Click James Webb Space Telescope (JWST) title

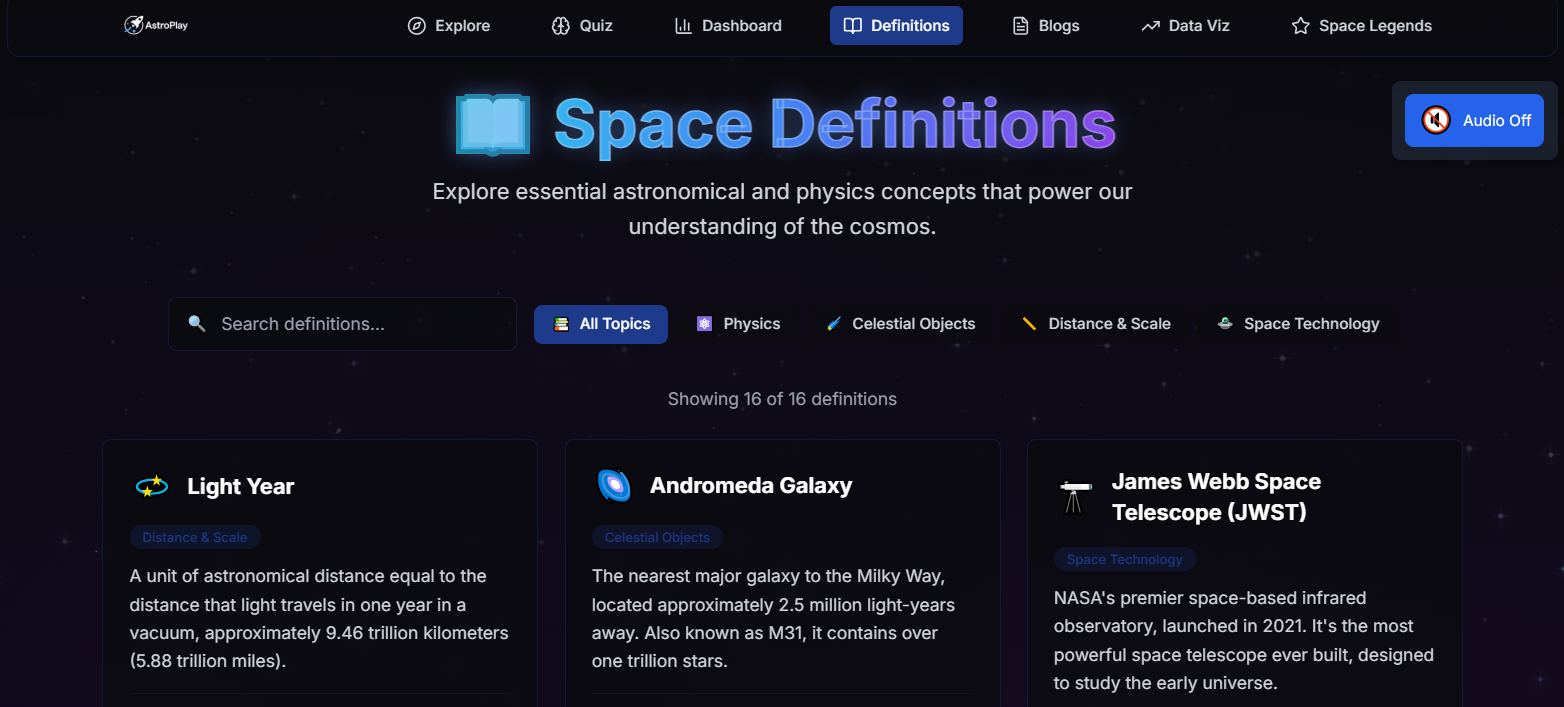(1216, 497)
